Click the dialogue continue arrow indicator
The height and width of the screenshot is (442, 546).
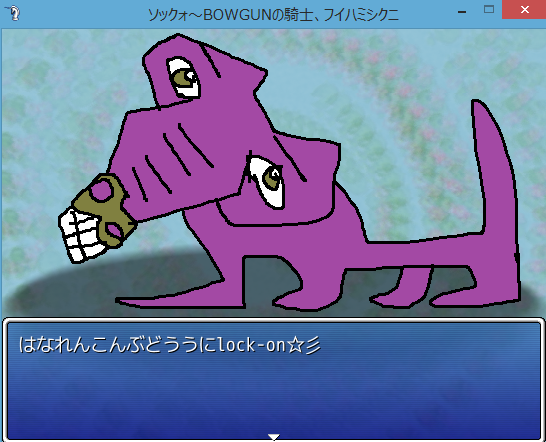tap(274, 437)
